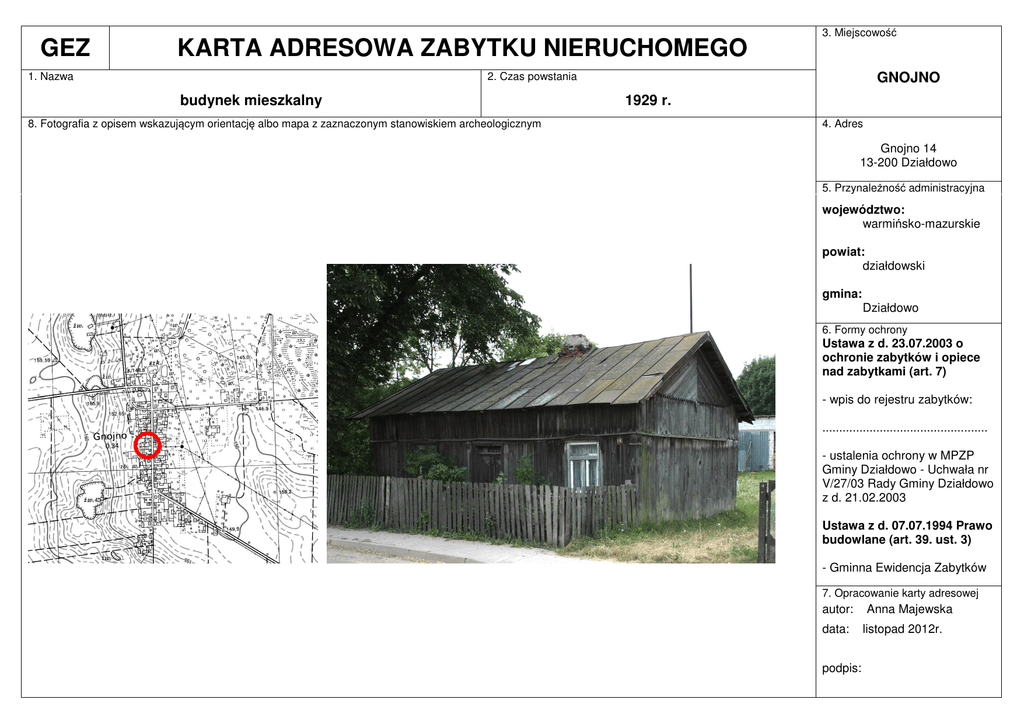The height and width of the screenshot is (724, 1024).
Task: Select the title KARTA ADRESOWA ZABYTKU NIERUCHOMEGO
Action: click(462, 48)
